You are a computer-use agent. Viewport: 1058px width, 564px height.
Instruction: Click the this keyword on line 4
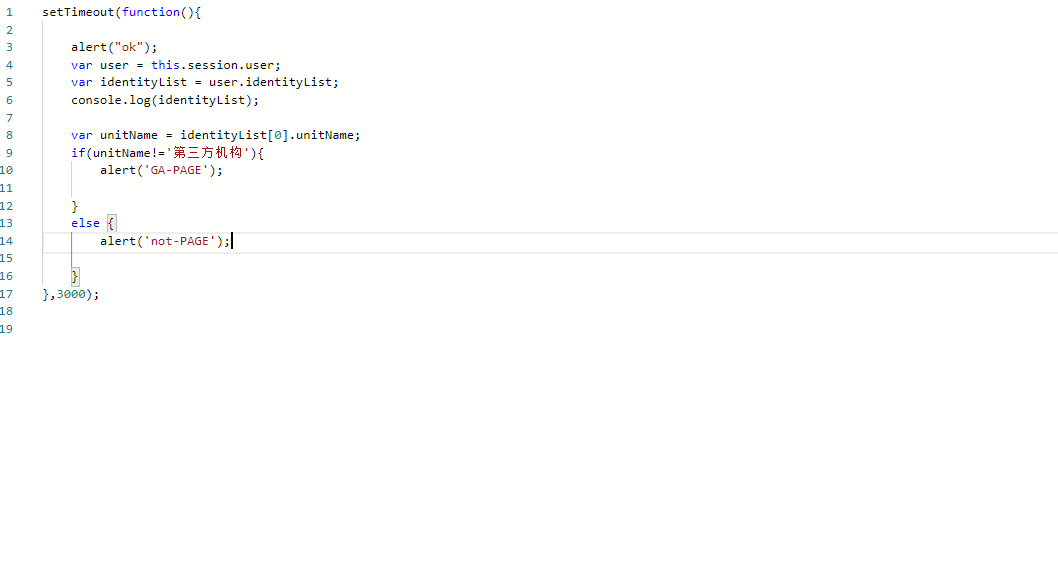[165, 65]
